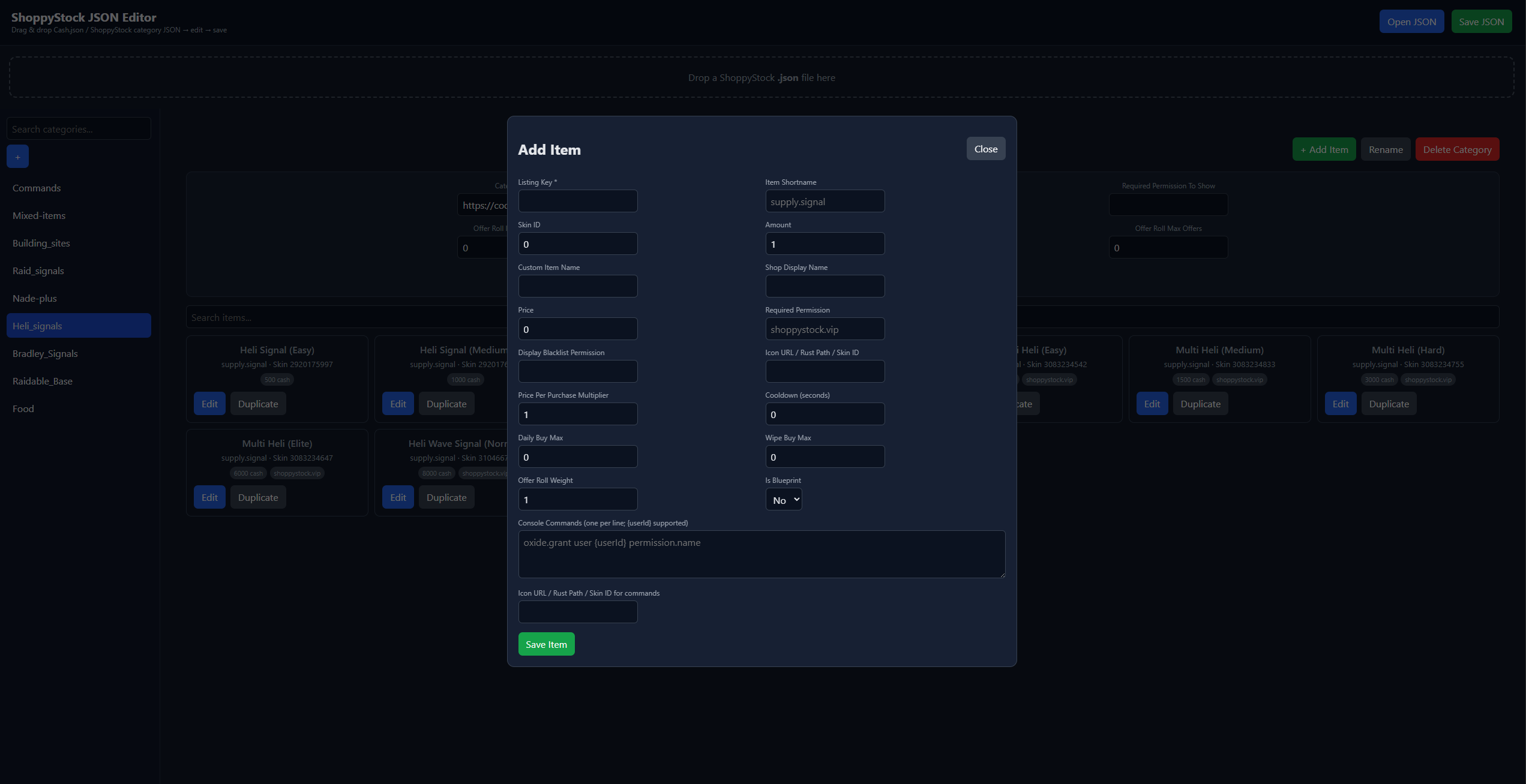Select the Raidable_Base category
The height and width of the screenshot is (784, 1526).
click(79, 381)
